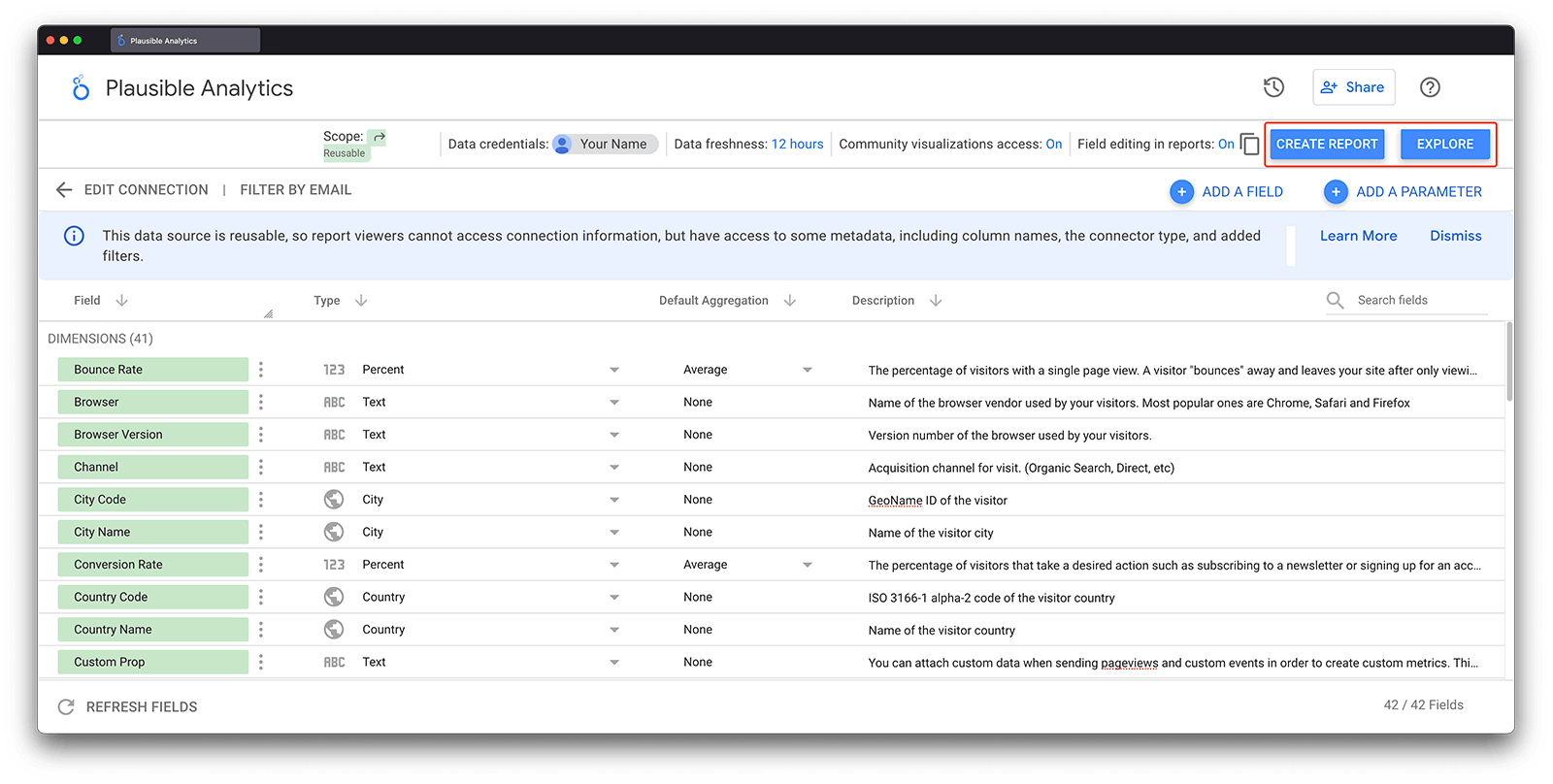Click the Search fields input box
The height and width of the screenshot is (784, 1553).
click(x=1419, y=301)
